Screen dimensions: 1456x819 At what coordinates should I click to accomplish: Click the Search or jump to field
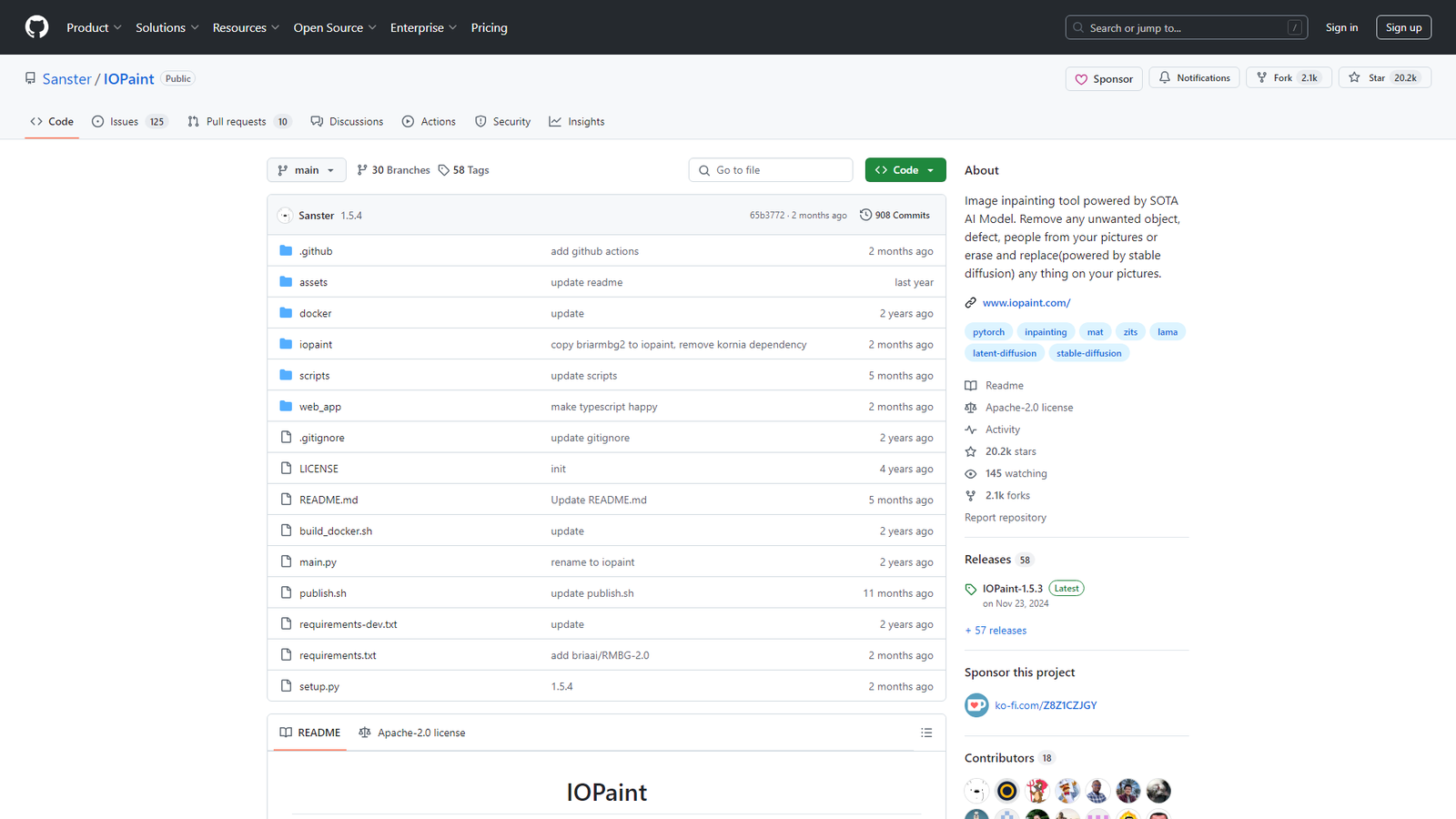(x=1187, y=27)
